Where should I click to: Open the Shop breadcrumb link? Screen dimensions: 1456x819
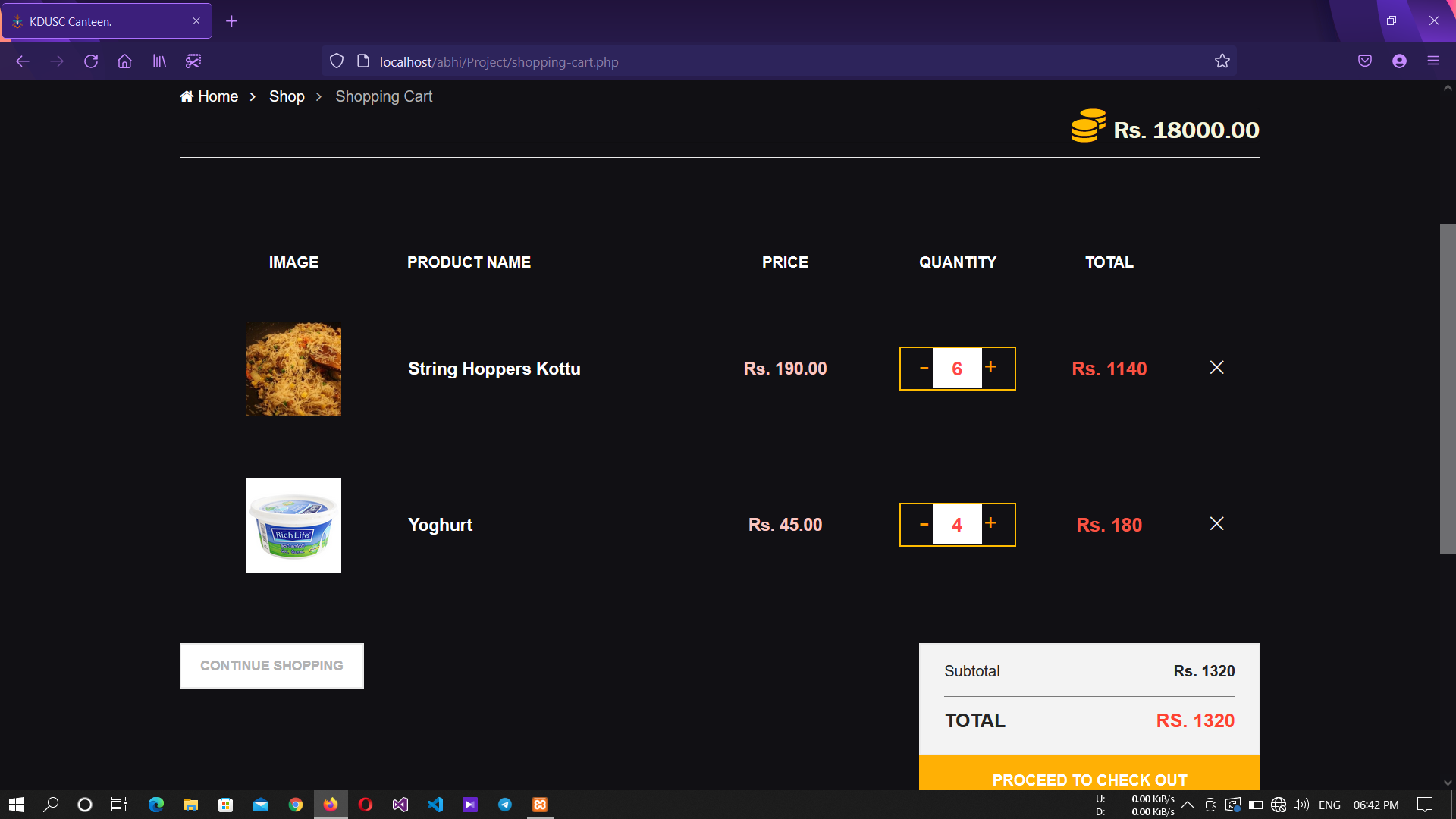click(287, 96)
